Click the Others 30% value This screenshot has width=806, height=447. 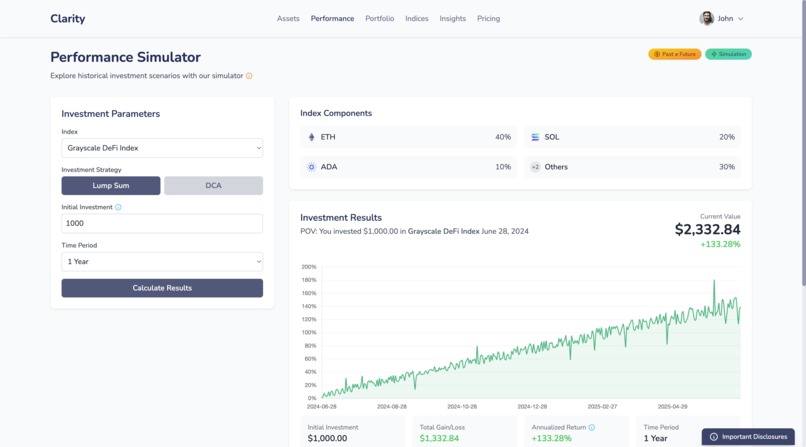pos(727,167)
